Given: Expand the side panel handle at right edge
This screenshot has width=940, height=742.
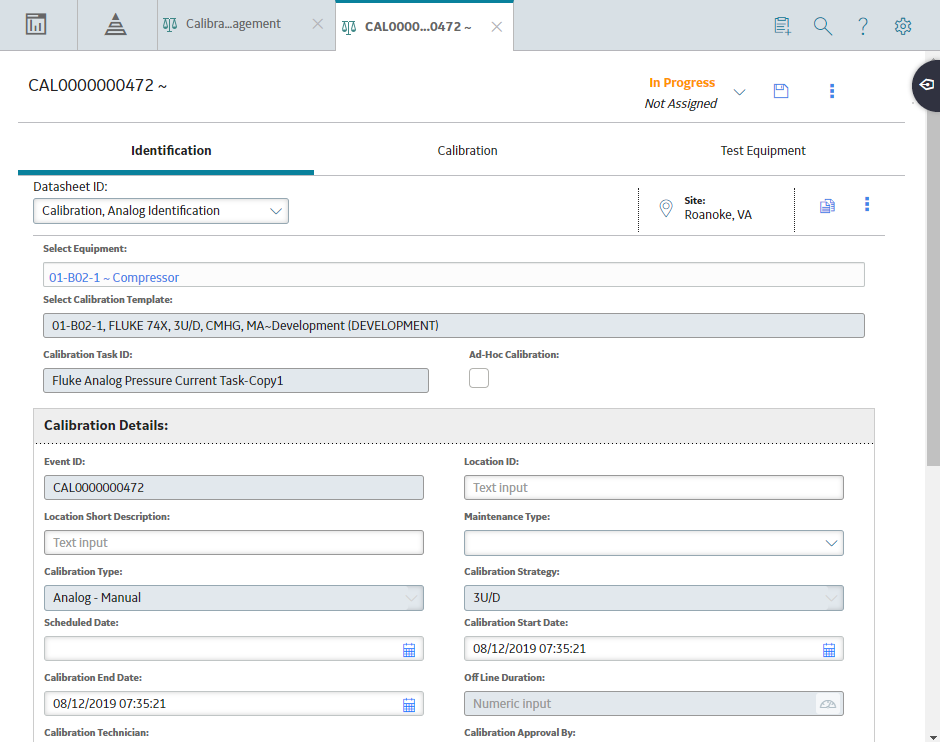Looking at the screenshot, I should 927,85.
